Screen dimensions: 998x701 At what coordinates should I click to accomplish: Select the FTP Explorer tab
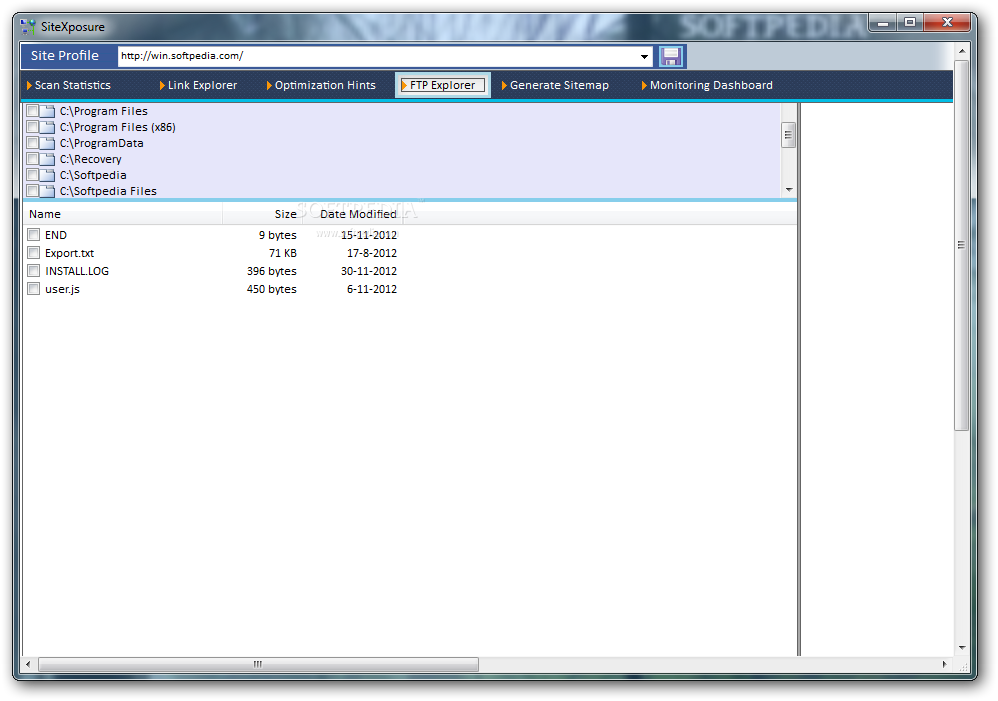(442, 85)
